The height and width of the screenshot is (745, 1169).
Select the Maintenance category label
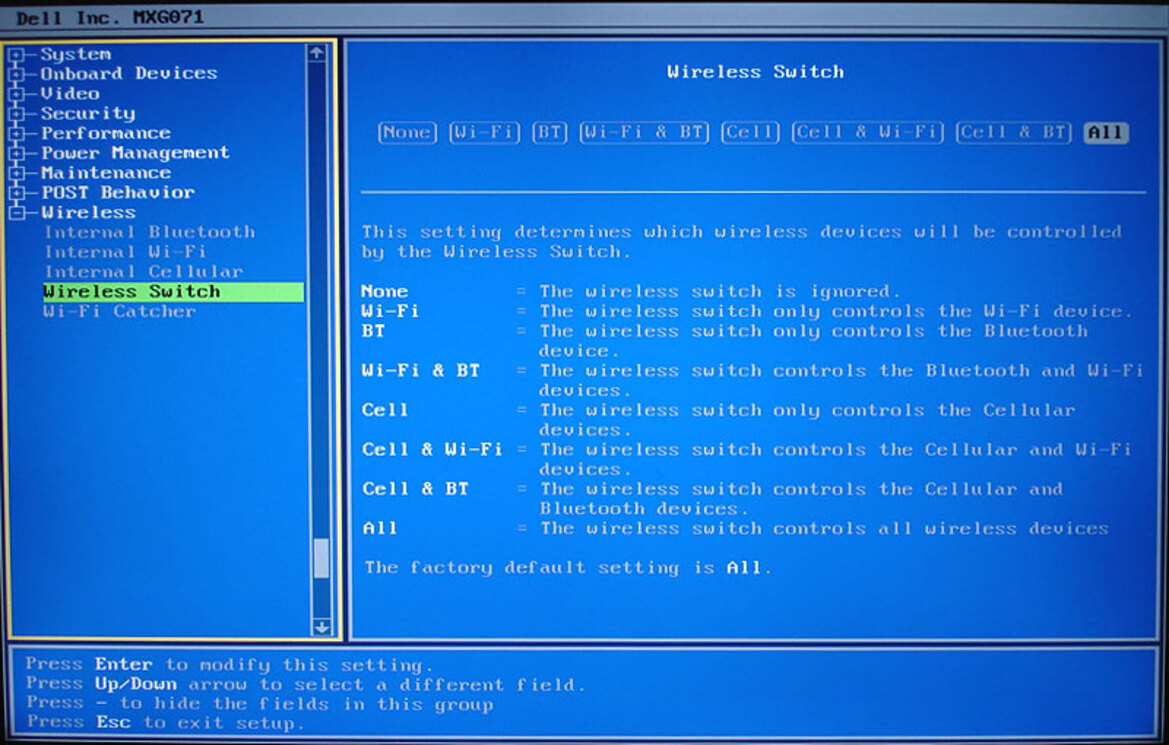(x=105, y=173)
